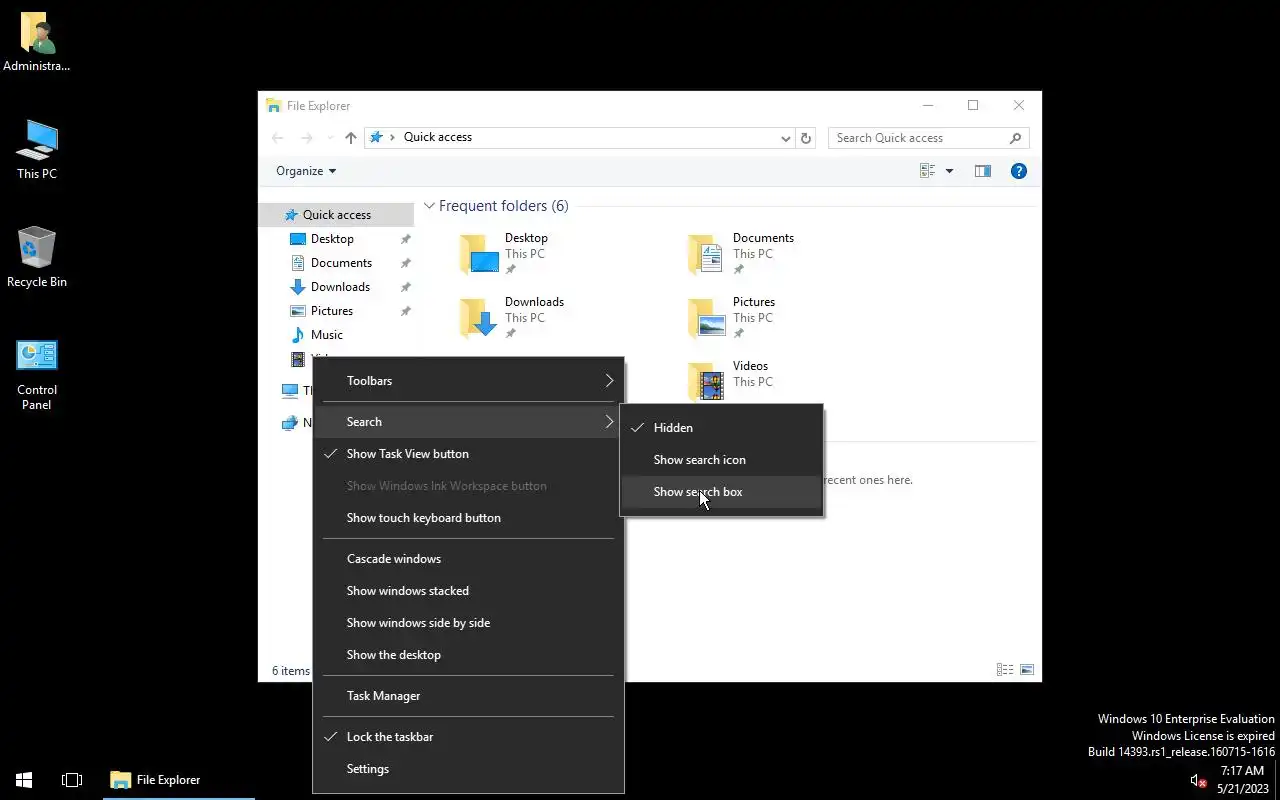The image size is (1280, 800).
Task: Expand the Toolbars submenu
Action: (468, 381)
